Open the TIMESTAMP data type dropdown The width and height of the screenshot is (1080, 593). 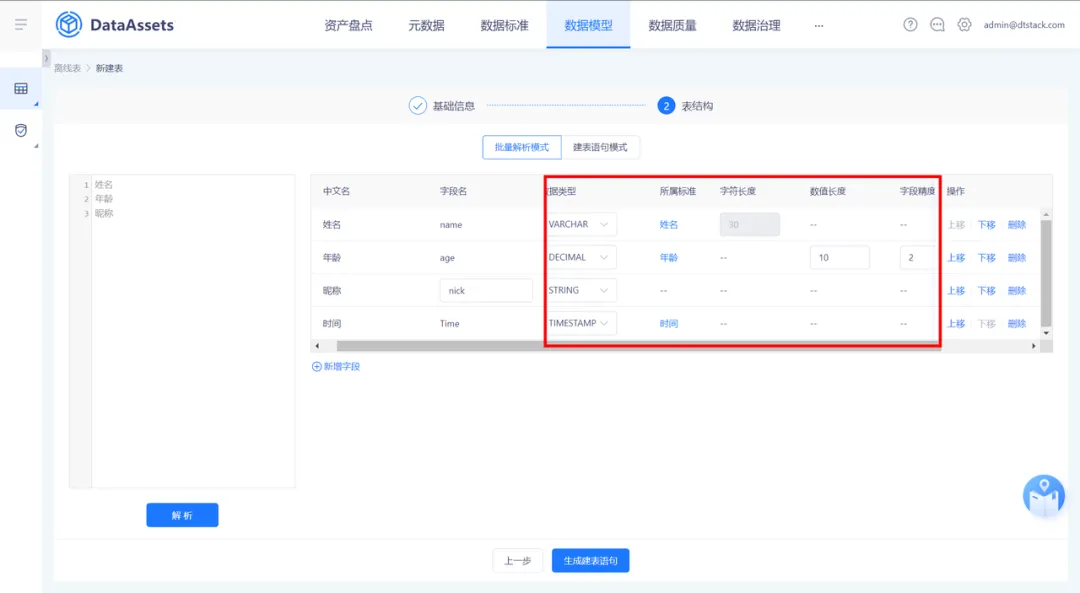(x=581, y=323)
